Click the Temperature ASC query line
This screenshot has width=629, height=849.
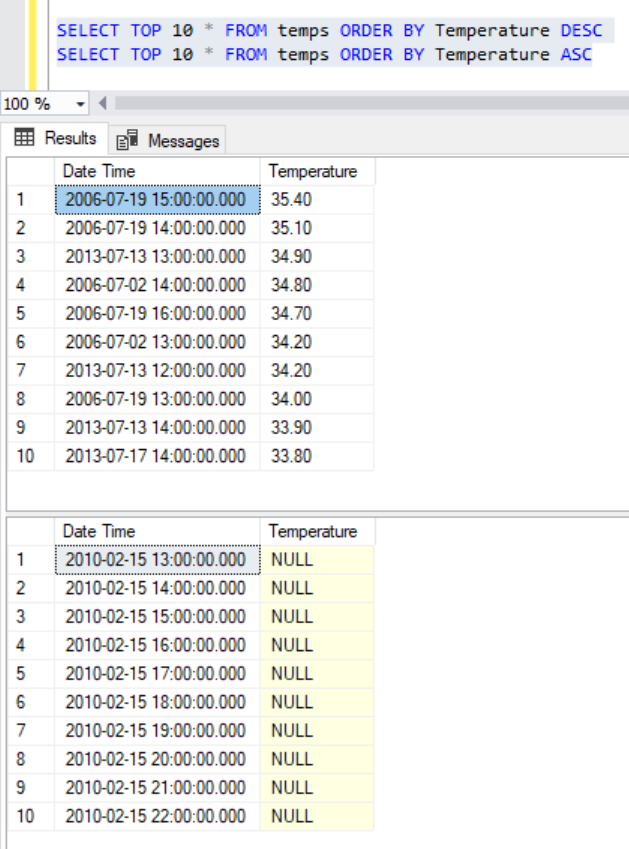click(324, 55)
